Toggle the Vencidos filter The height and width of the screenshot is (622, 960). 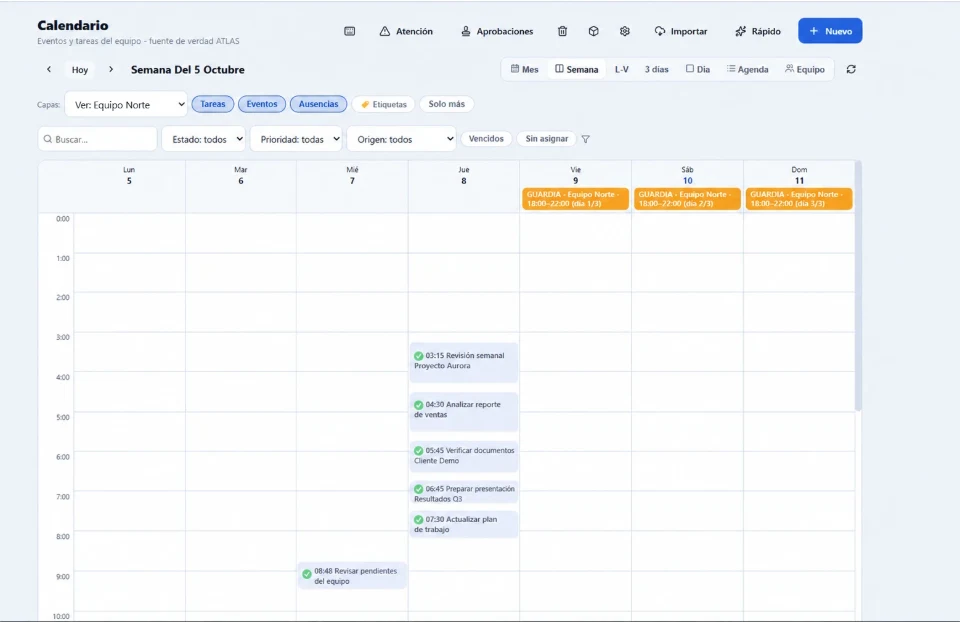[486, 139]
